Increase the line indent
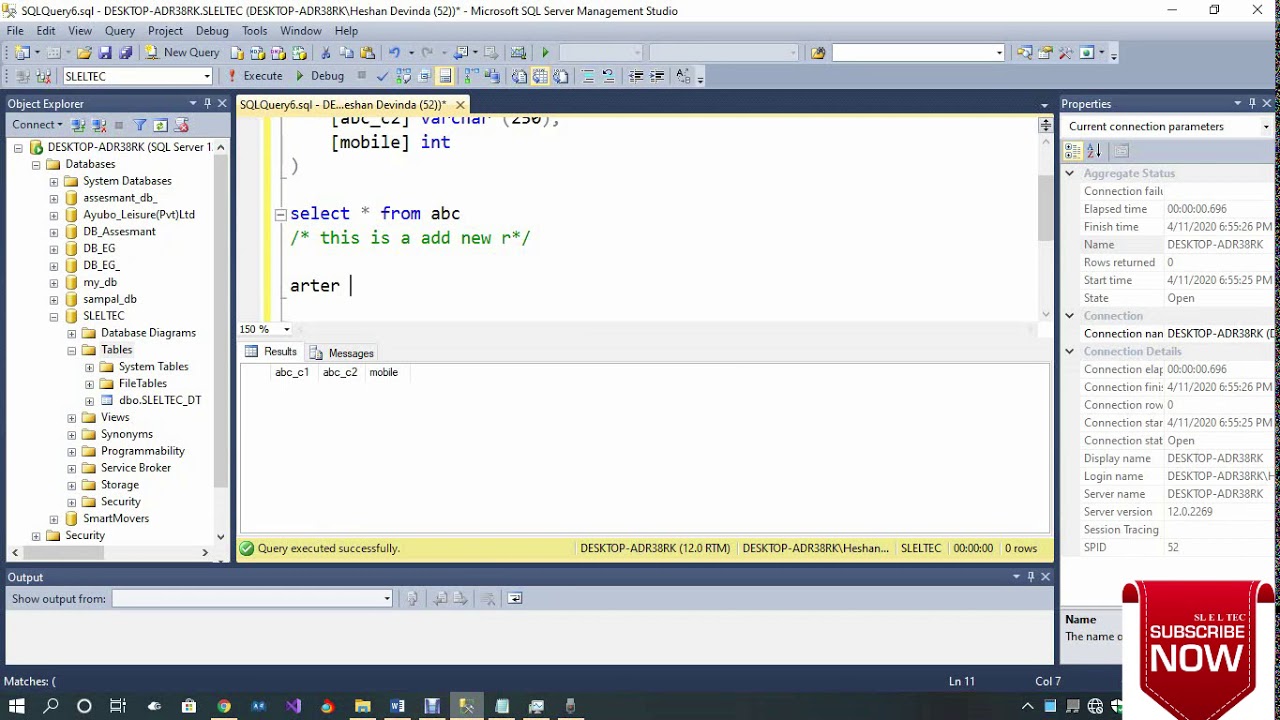Image resolution: width=1280 pixels, height=720 pixels. pos(657,76)
